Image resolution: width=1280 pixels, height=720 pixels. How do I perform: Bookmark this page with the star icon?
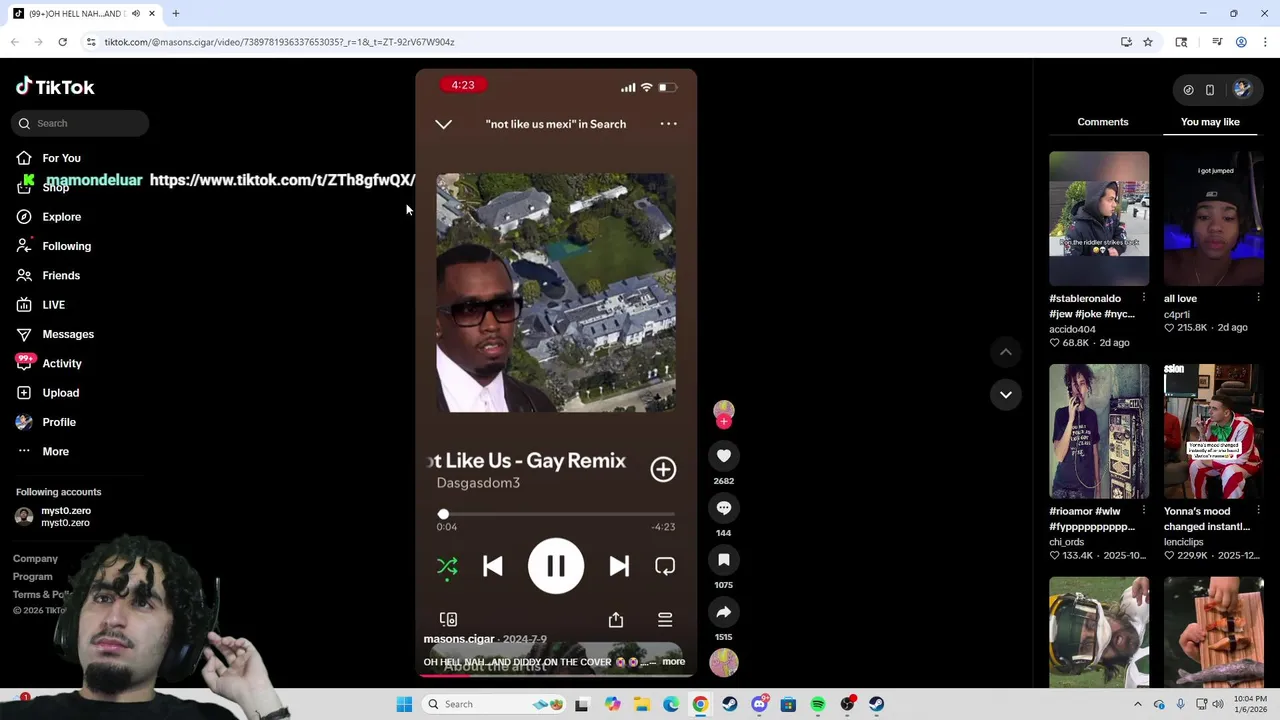pos(1148,42)
